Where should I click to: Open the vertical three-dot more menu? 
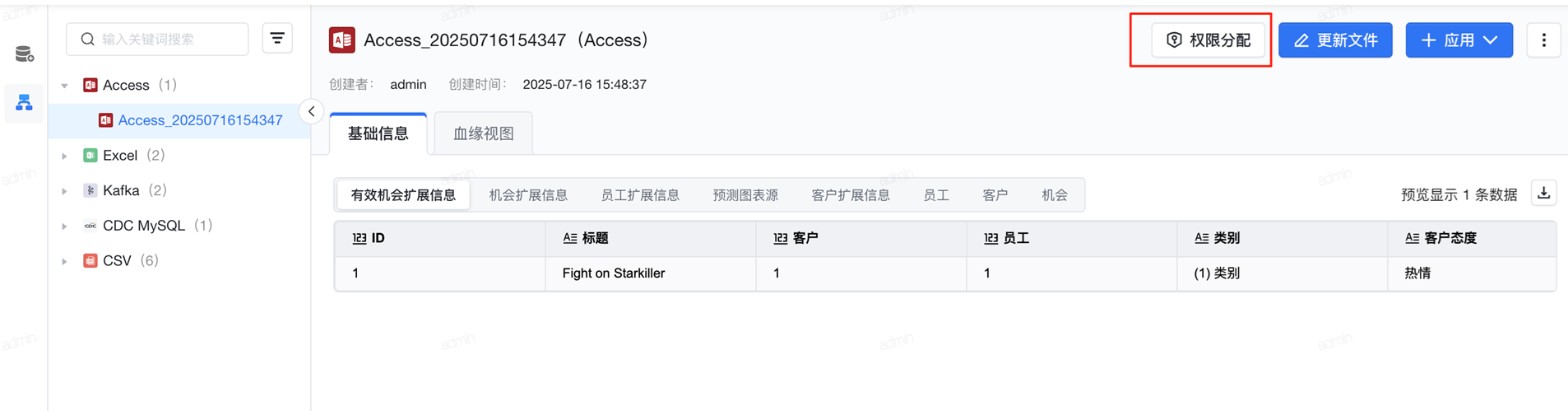tap(1543, 40)
